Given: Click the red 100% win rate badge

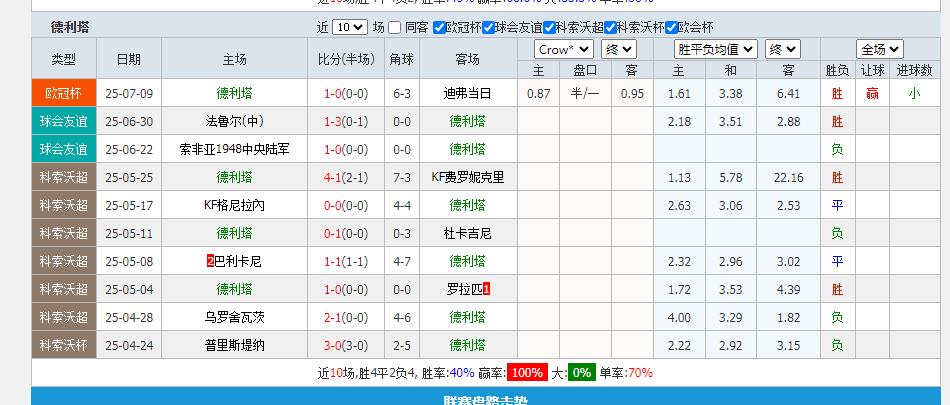Looking at the screenshot, I should (526, 373).
